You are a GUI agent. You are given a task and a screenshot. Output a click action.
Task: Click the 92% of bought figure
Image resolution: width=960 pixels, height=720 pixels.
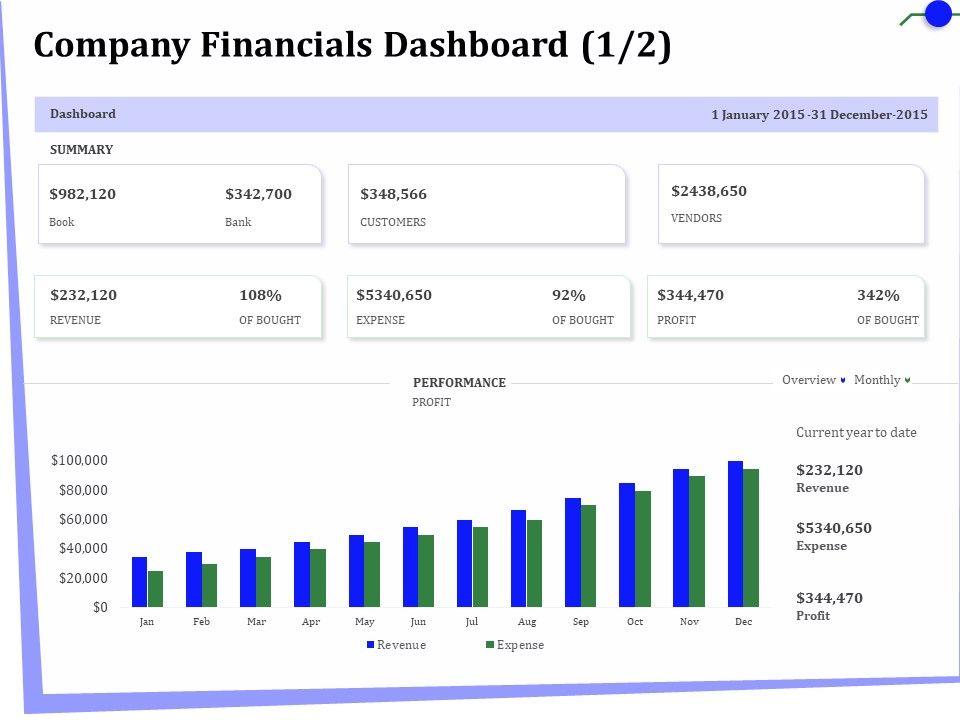[x=569, y=296]
